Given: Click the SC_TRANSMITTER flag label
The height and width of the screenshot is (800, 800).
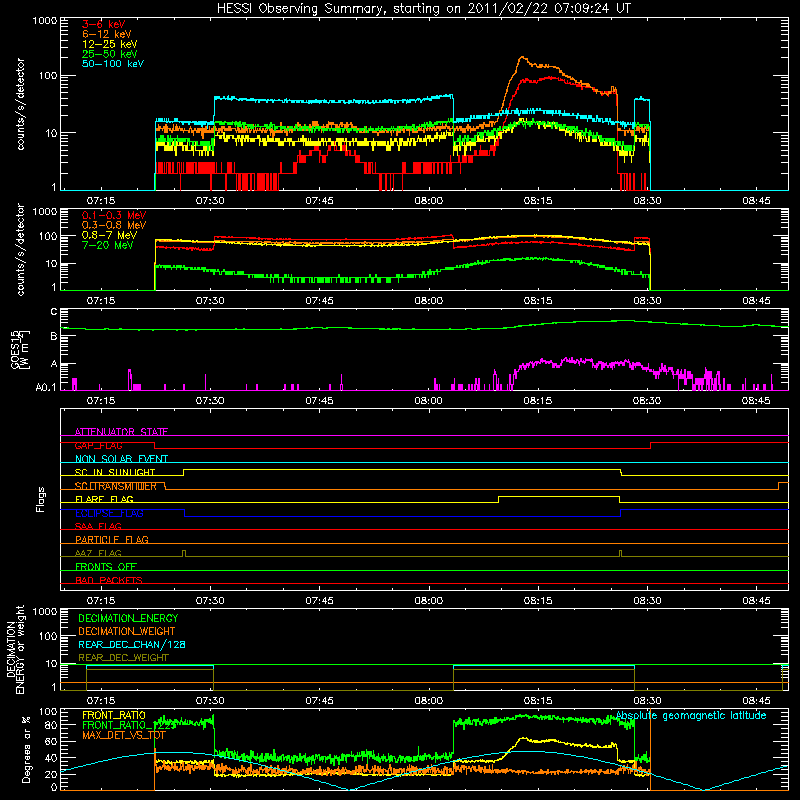Looking at the screenshot, I should pos(116,486).
